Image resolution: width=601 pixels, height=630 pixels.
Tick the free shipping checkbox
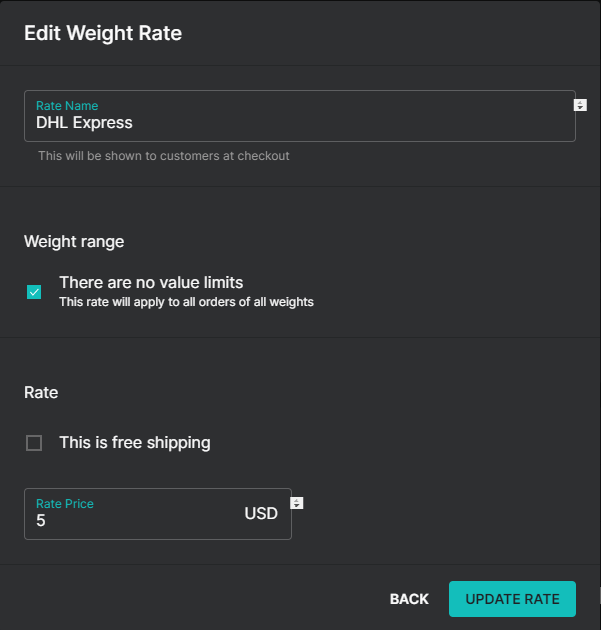point(34,443)
